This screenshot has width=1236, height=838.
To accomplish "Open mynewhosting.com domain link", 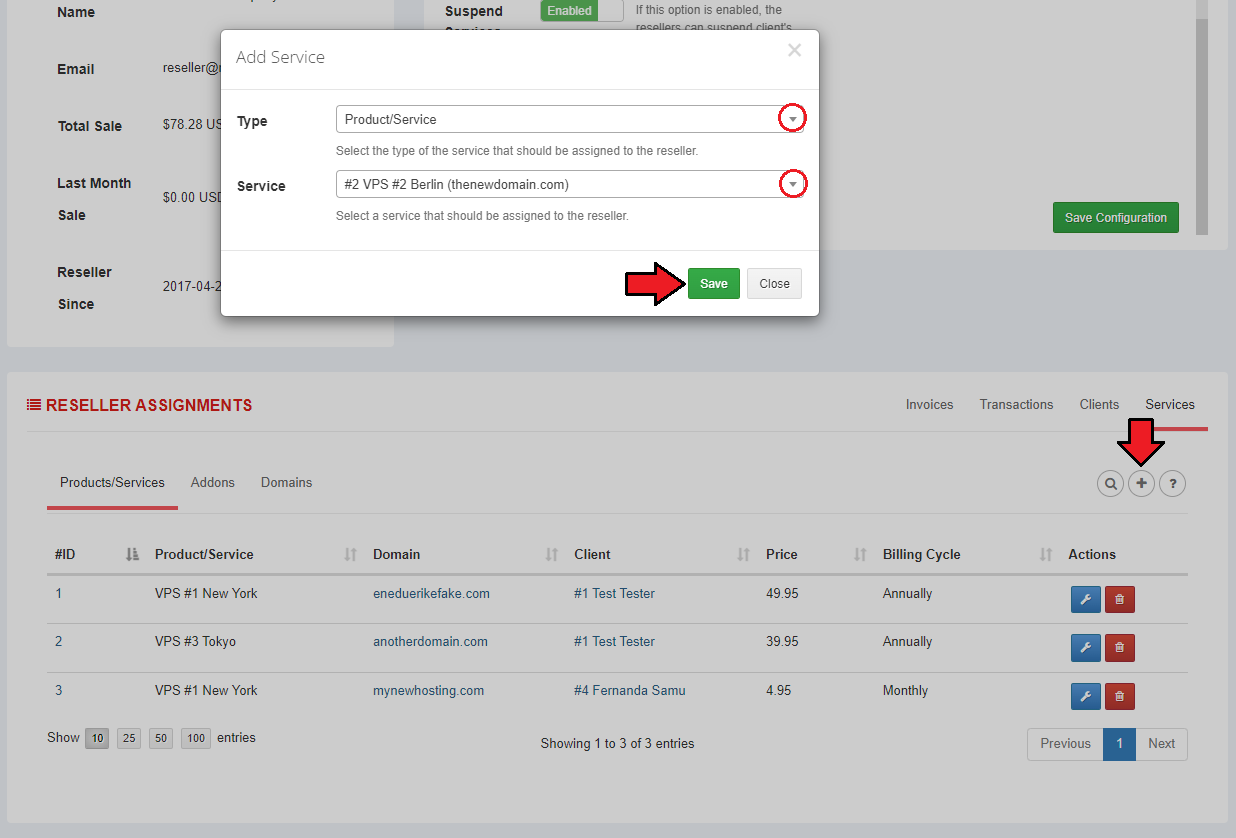I will coord(428,690).
